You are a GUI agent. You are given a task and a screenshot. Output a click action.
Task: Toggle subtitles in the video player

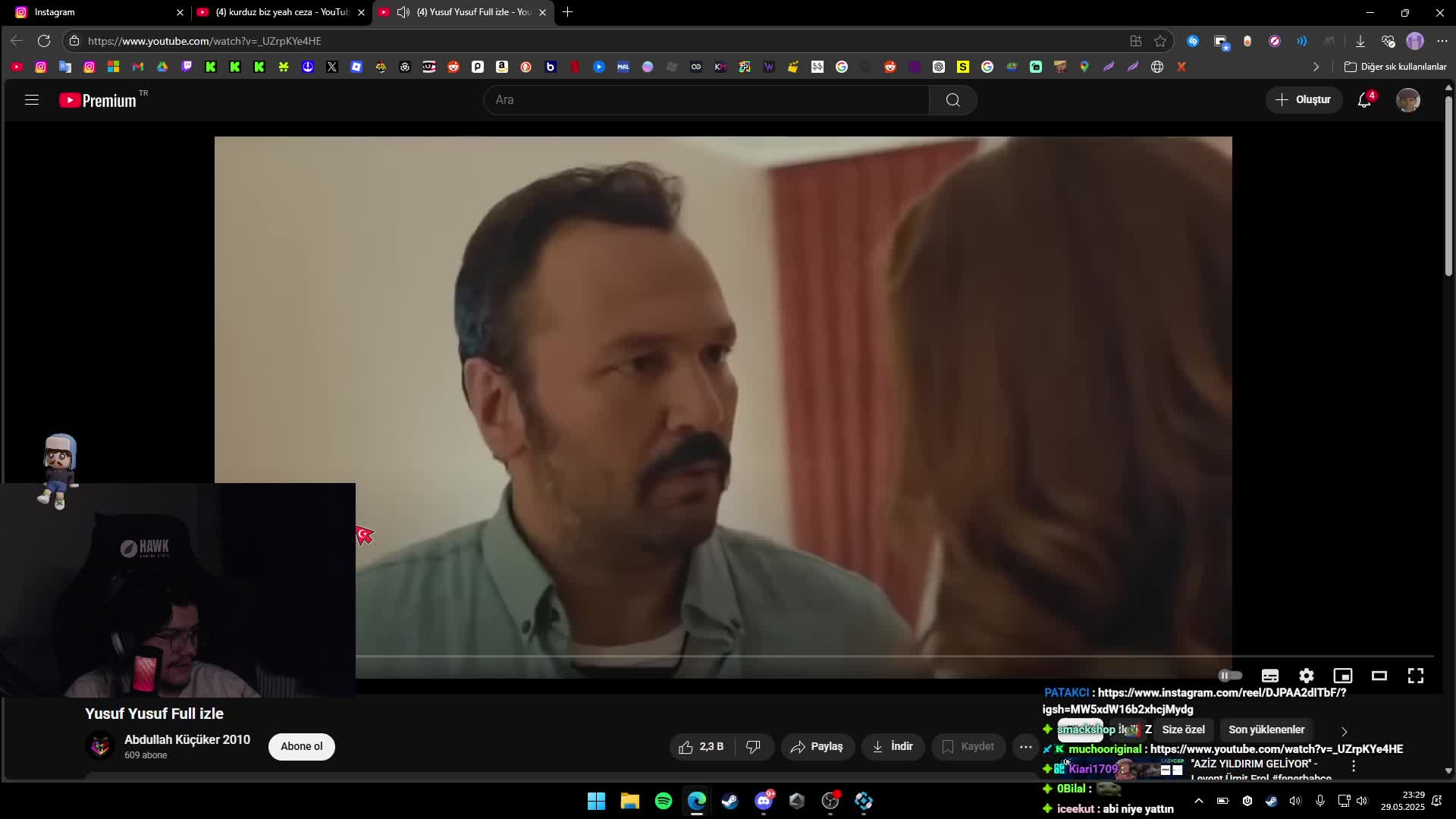click(1269, 676)
